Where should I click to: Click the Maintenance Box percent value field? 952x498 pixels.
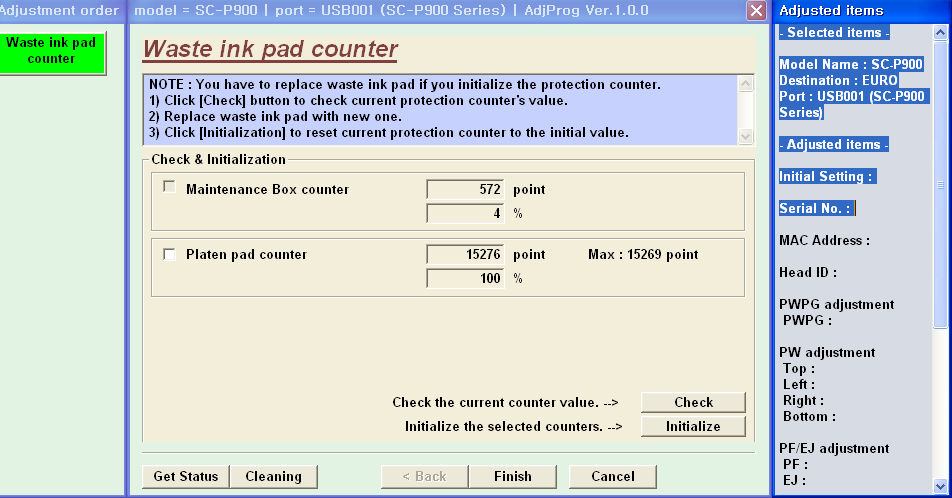click(466, 213)
